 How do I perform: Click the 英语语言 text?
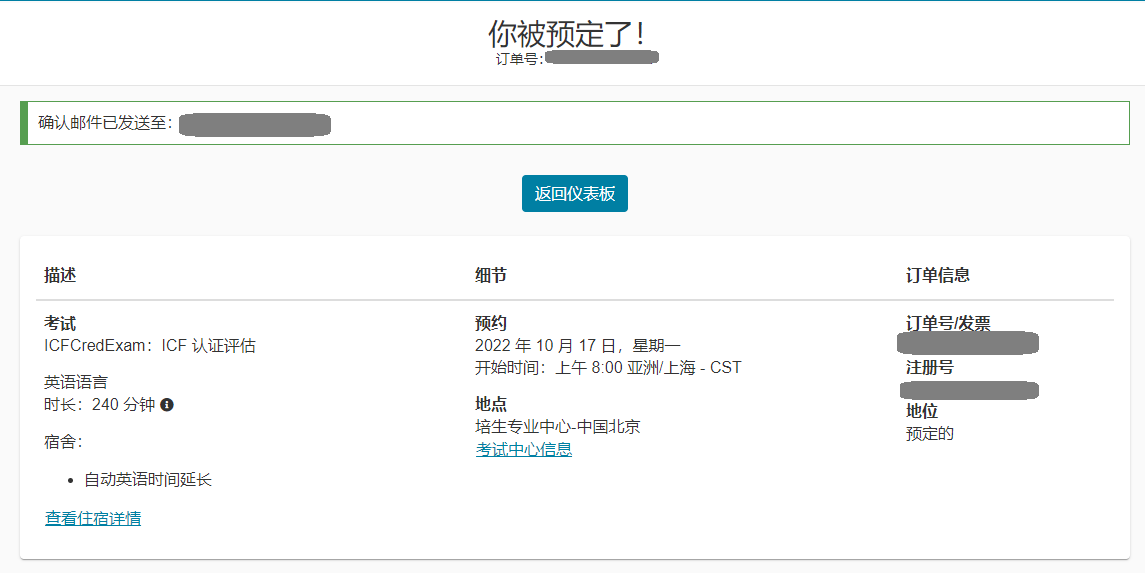point(76,382)
